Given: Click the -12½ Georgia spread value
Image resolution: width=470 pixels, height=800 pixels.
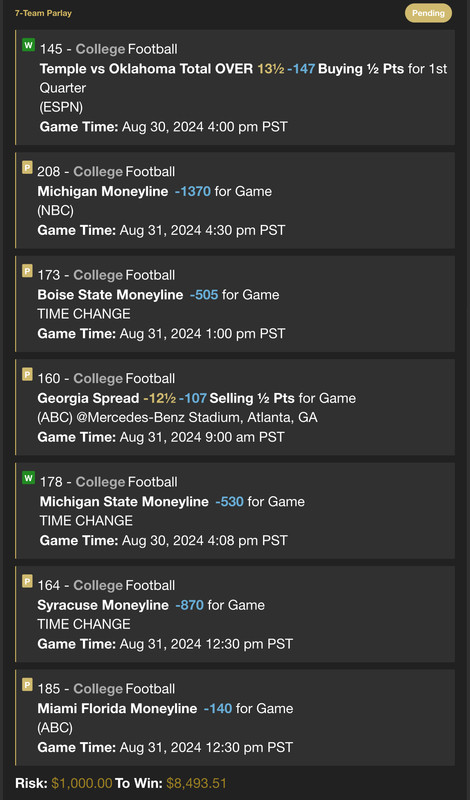Looking at the screenshot, I should click(160, 398).
